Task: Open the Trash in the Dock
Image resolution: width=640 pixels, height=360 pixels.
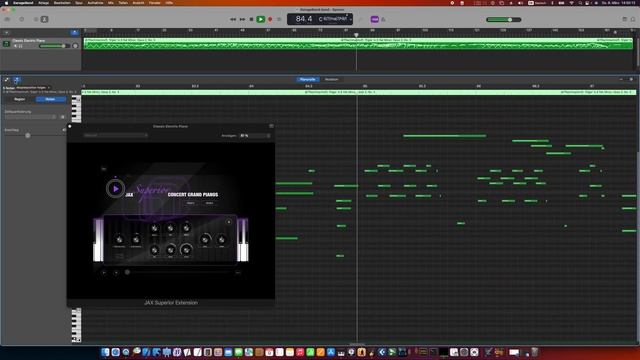Action: tap(534, 352)
